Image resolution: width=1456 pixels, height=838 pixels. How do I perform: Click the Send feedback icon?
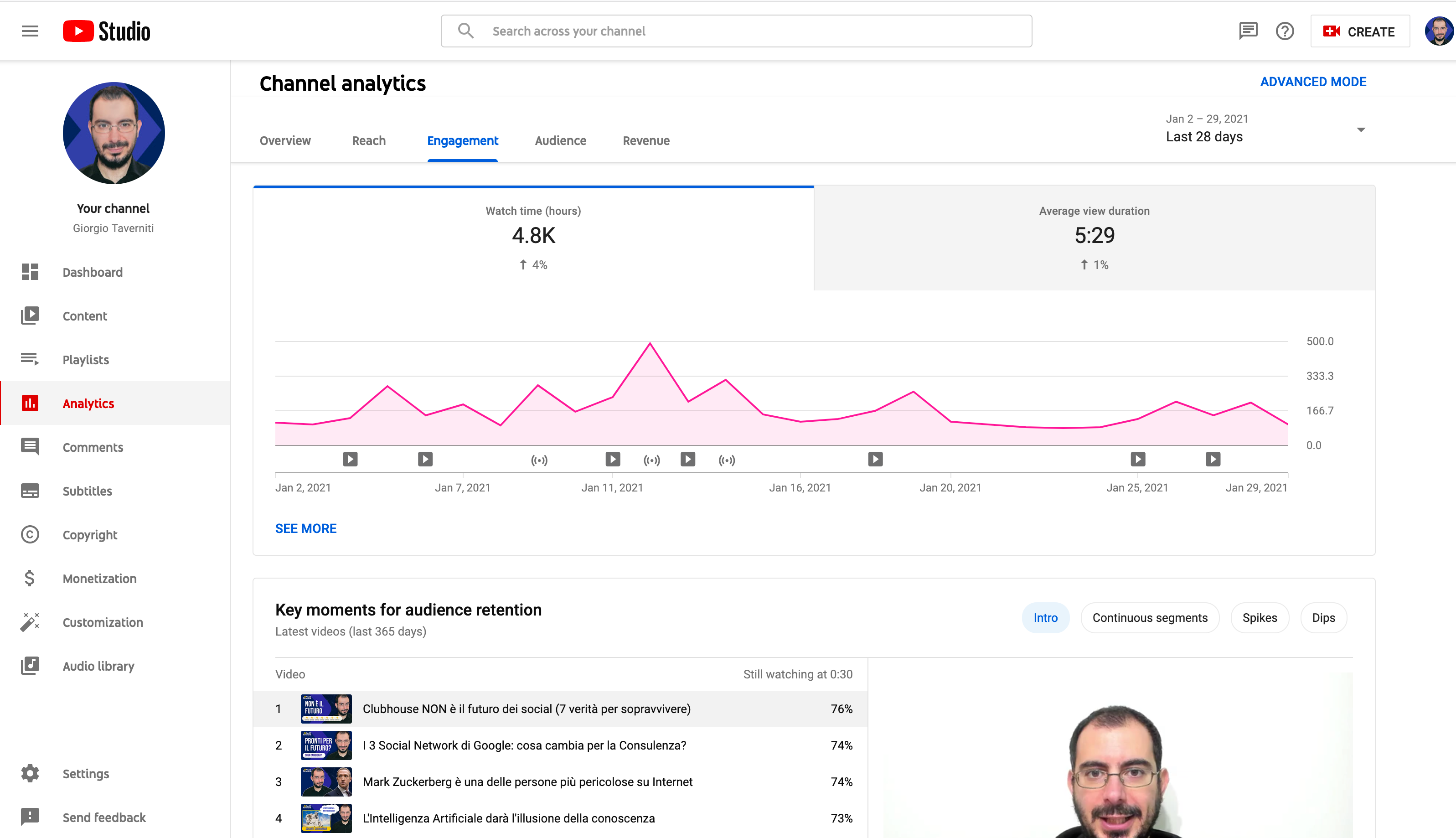tap(30, 817)
